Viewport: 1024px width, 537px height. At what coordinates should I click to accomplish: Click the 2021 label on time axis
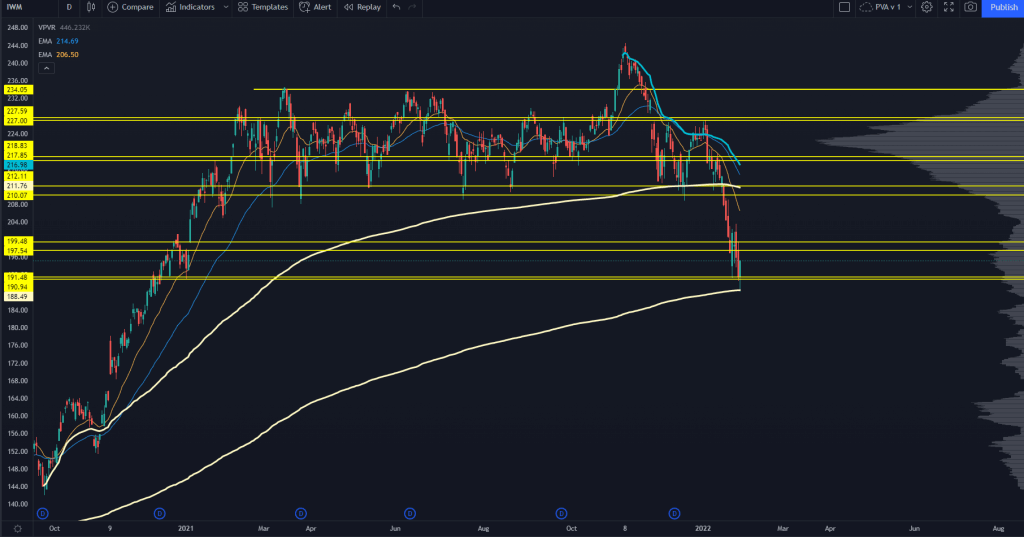pos(186,529)
